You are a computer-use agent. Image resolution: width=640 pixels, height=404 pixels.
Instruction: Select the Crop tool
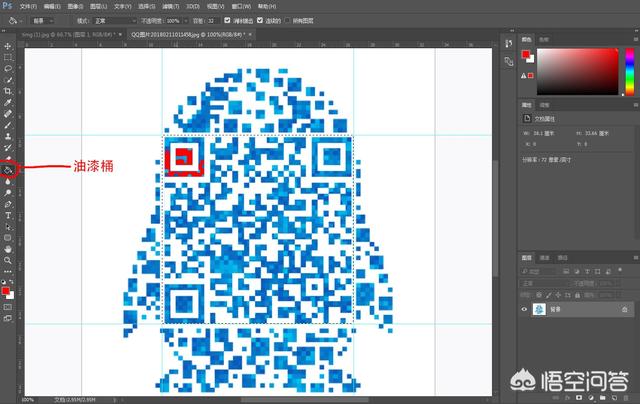tap(8, 91)
